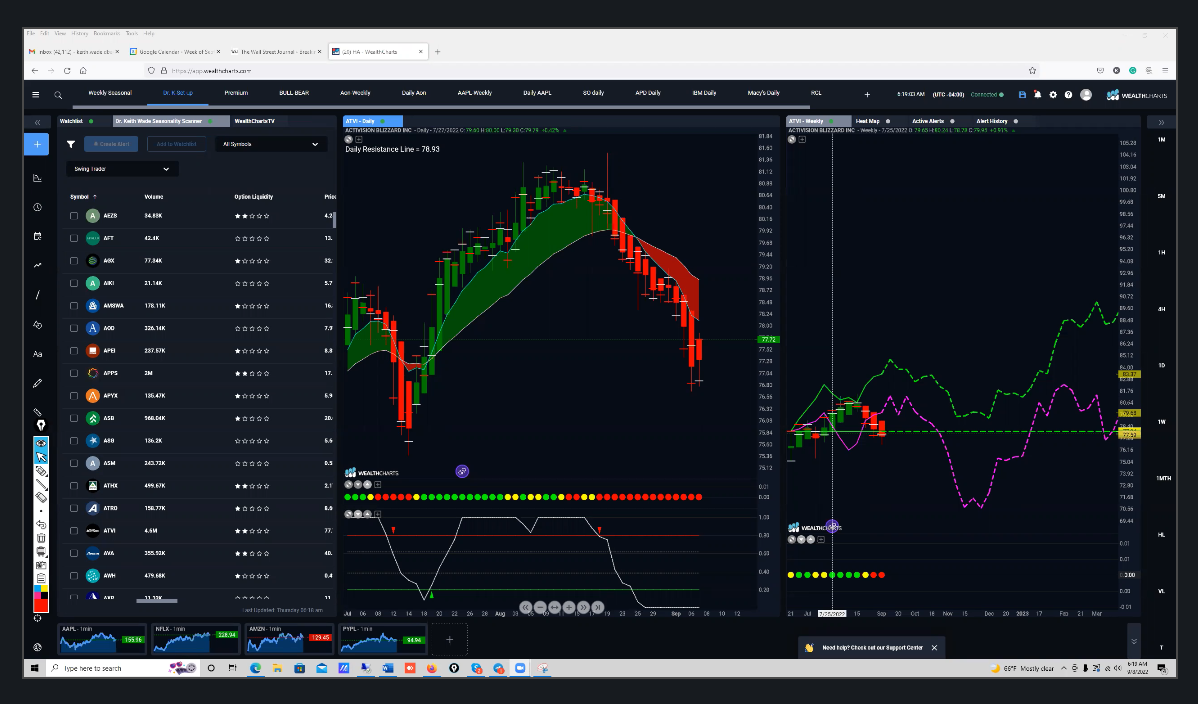Open the calendar icon in left sidebar
Screen dimensions: 1198x704
pos(37,236)
